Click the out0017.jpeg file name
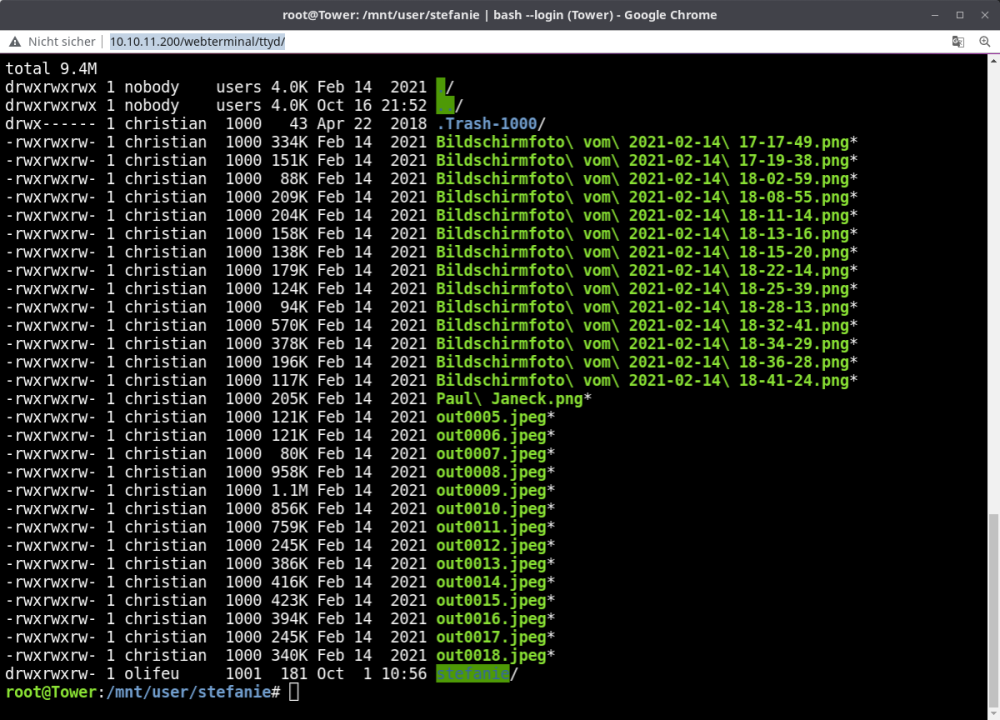1000x720 pixels. 495,637
